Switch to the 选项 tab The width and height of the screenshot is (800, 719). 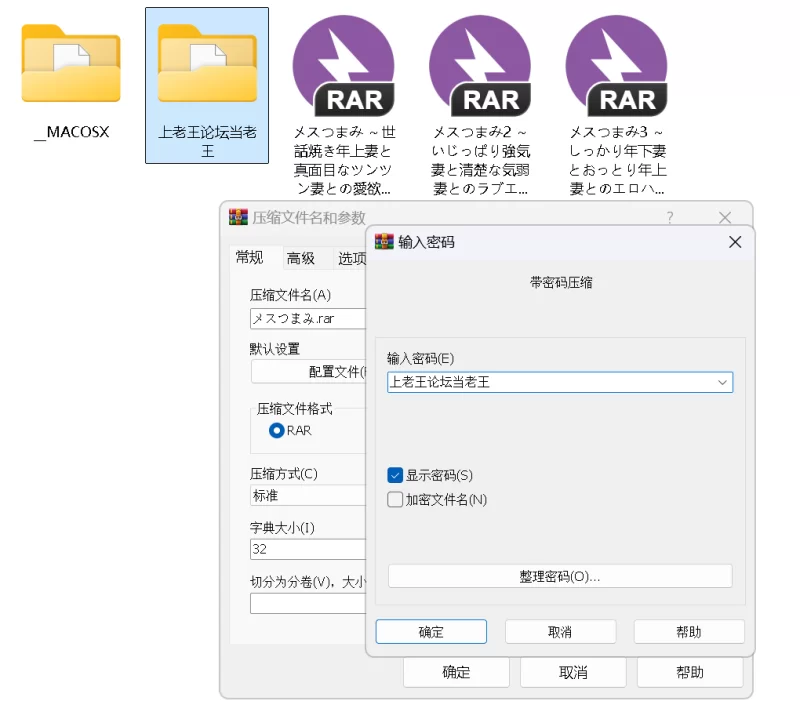pos(352,258)
